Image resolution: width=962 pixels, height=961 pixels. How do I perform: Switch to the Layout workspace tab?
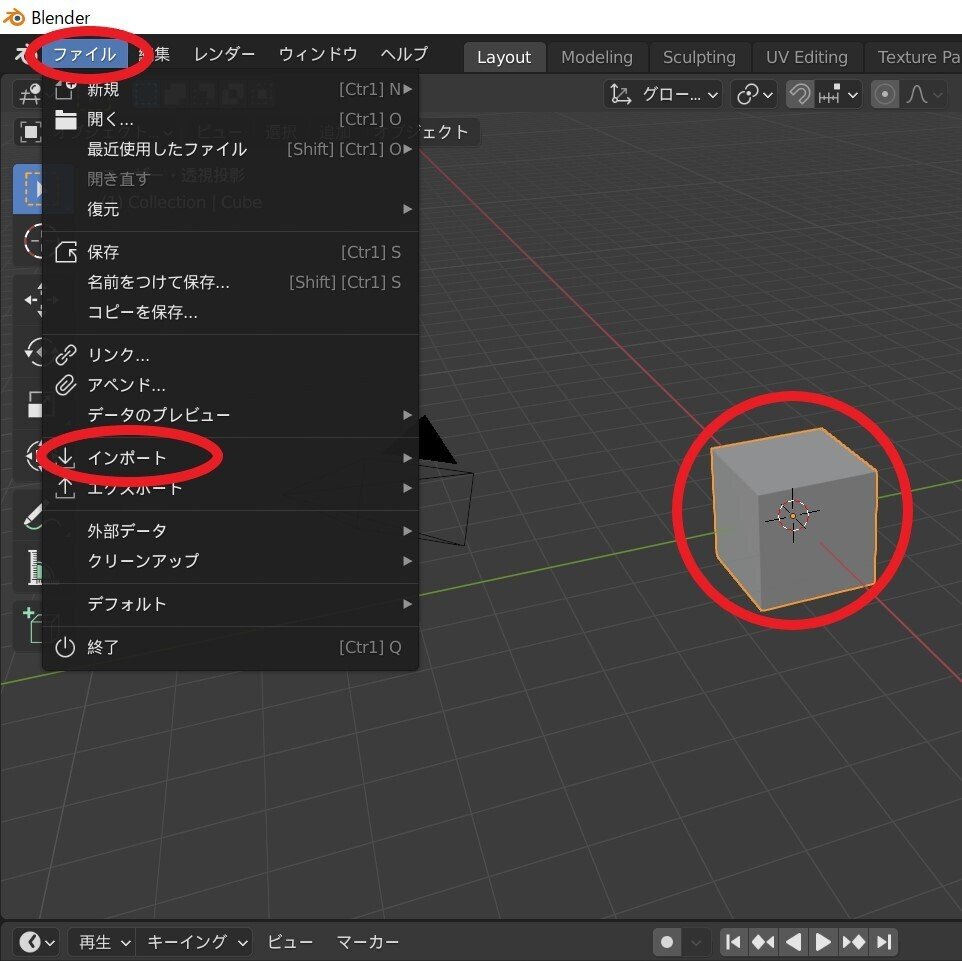(504, 57)
